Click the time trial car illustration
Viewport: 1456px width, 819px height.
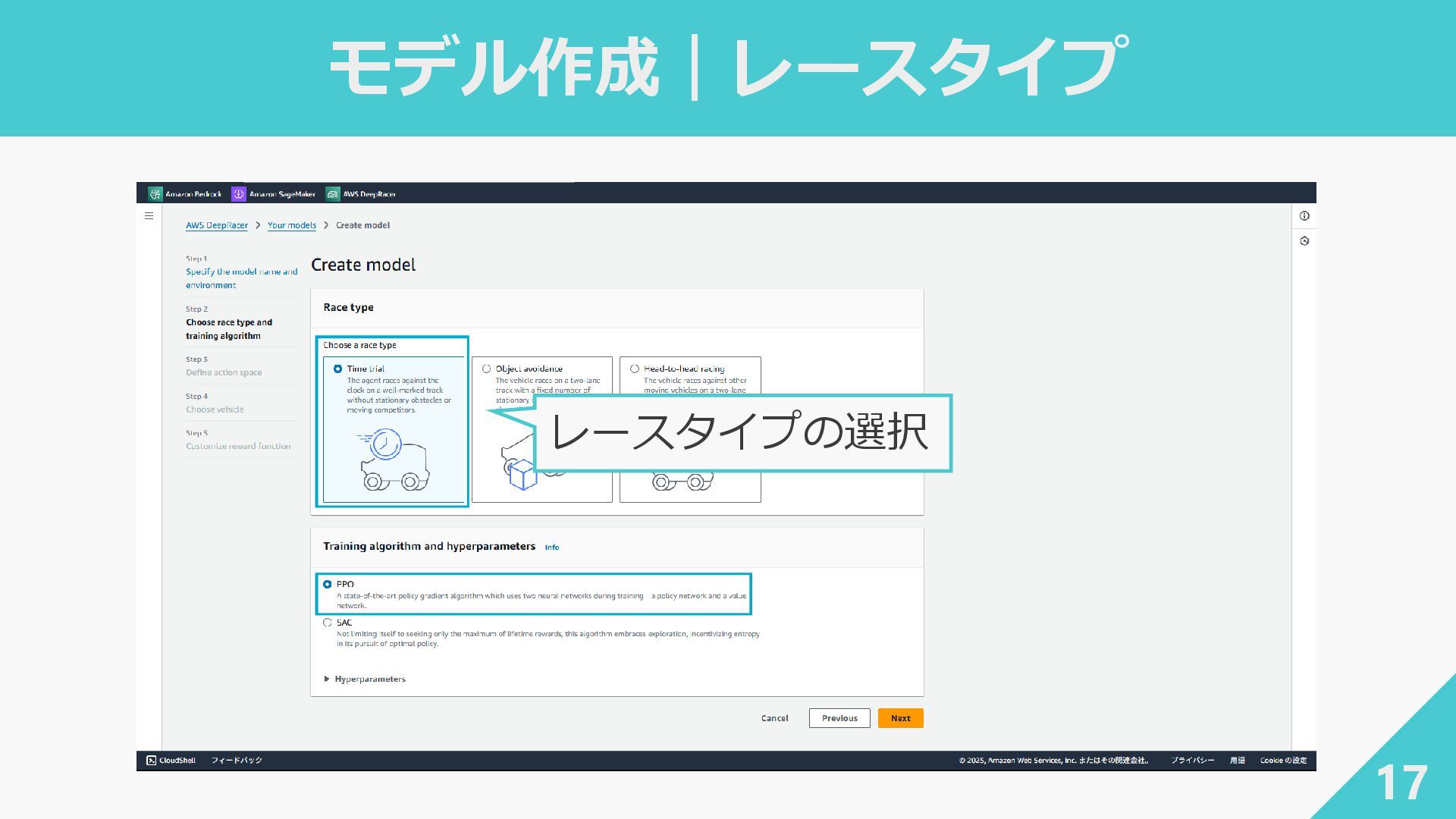[393, 460]
